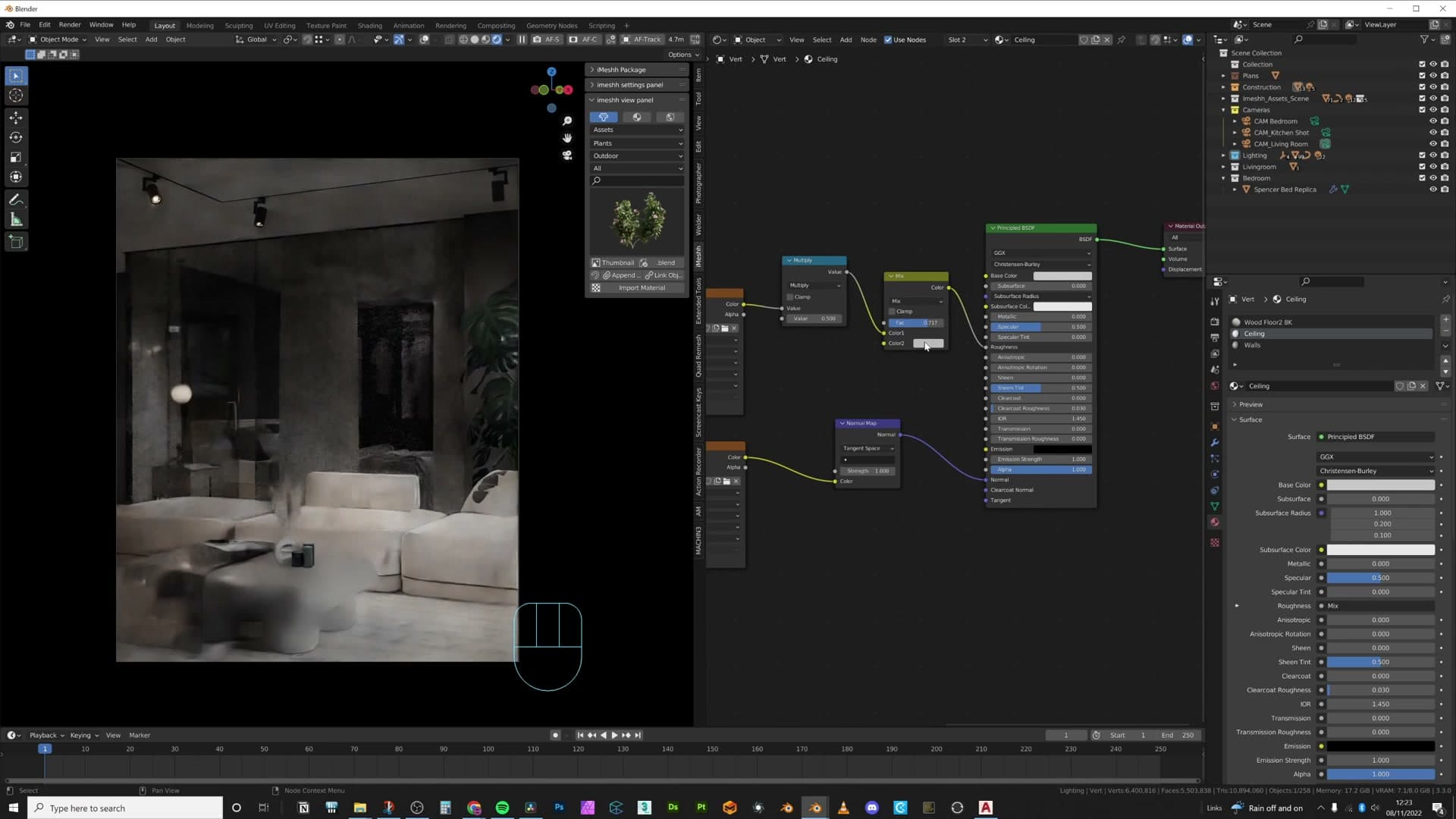Add a material slot with the plus icon
This screenshot has width=1456, height=819.
click(x=1445, y=319)
